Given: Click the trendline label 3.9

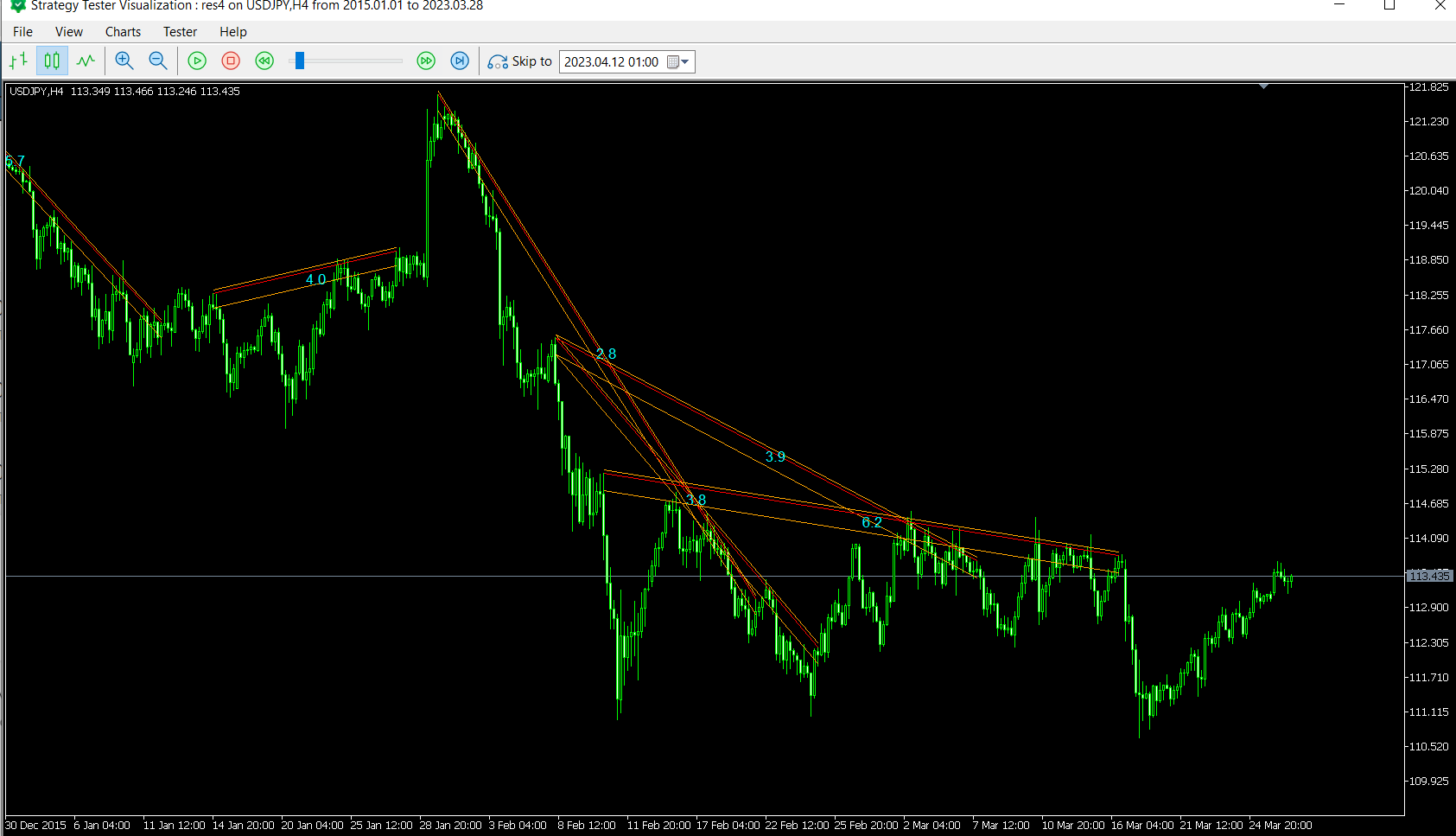Looking at the screenshot, I should tap(775, 456).
